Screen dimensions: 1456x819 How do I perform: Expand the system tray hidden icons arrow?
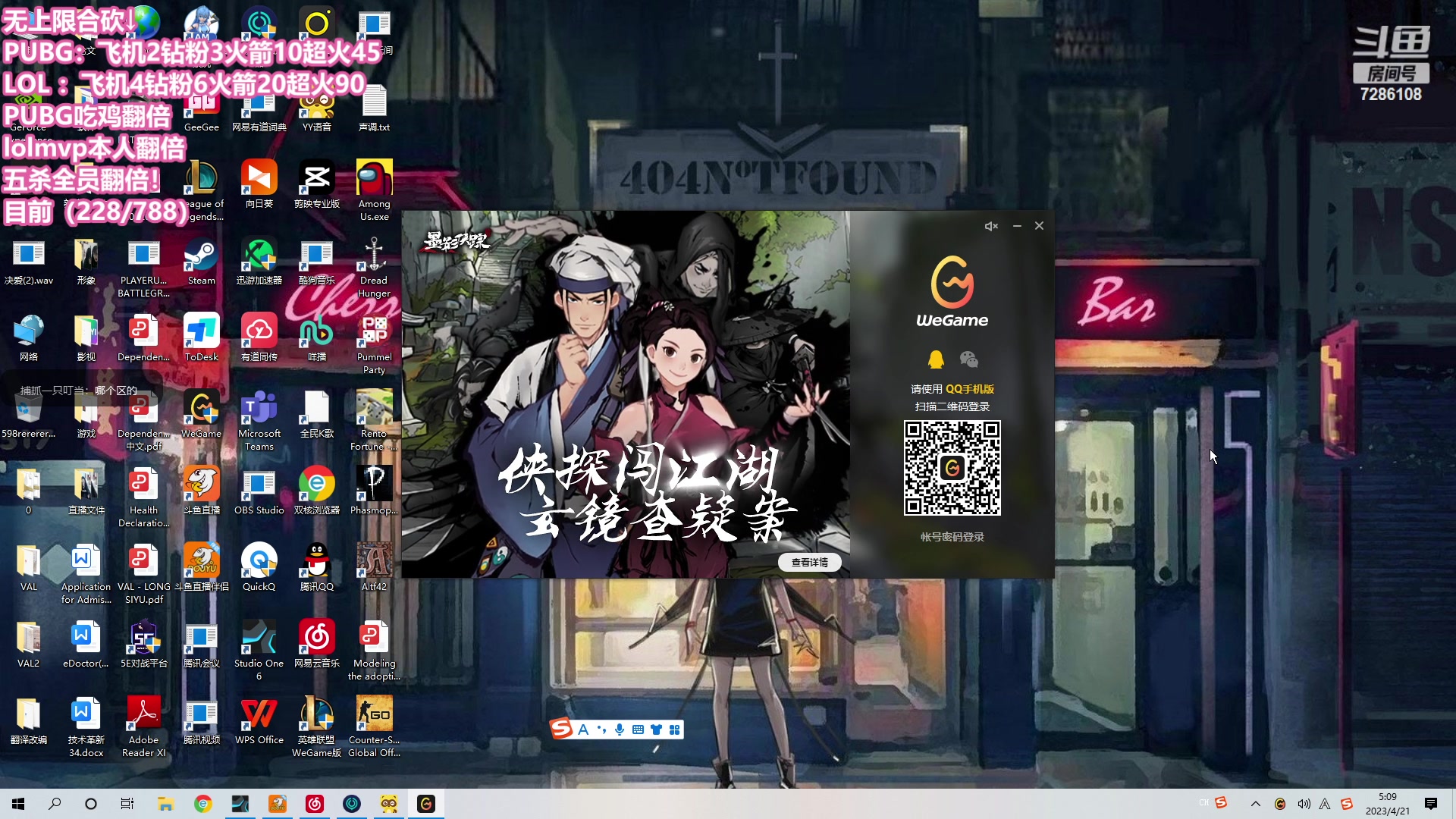(x=1256, y=804)
